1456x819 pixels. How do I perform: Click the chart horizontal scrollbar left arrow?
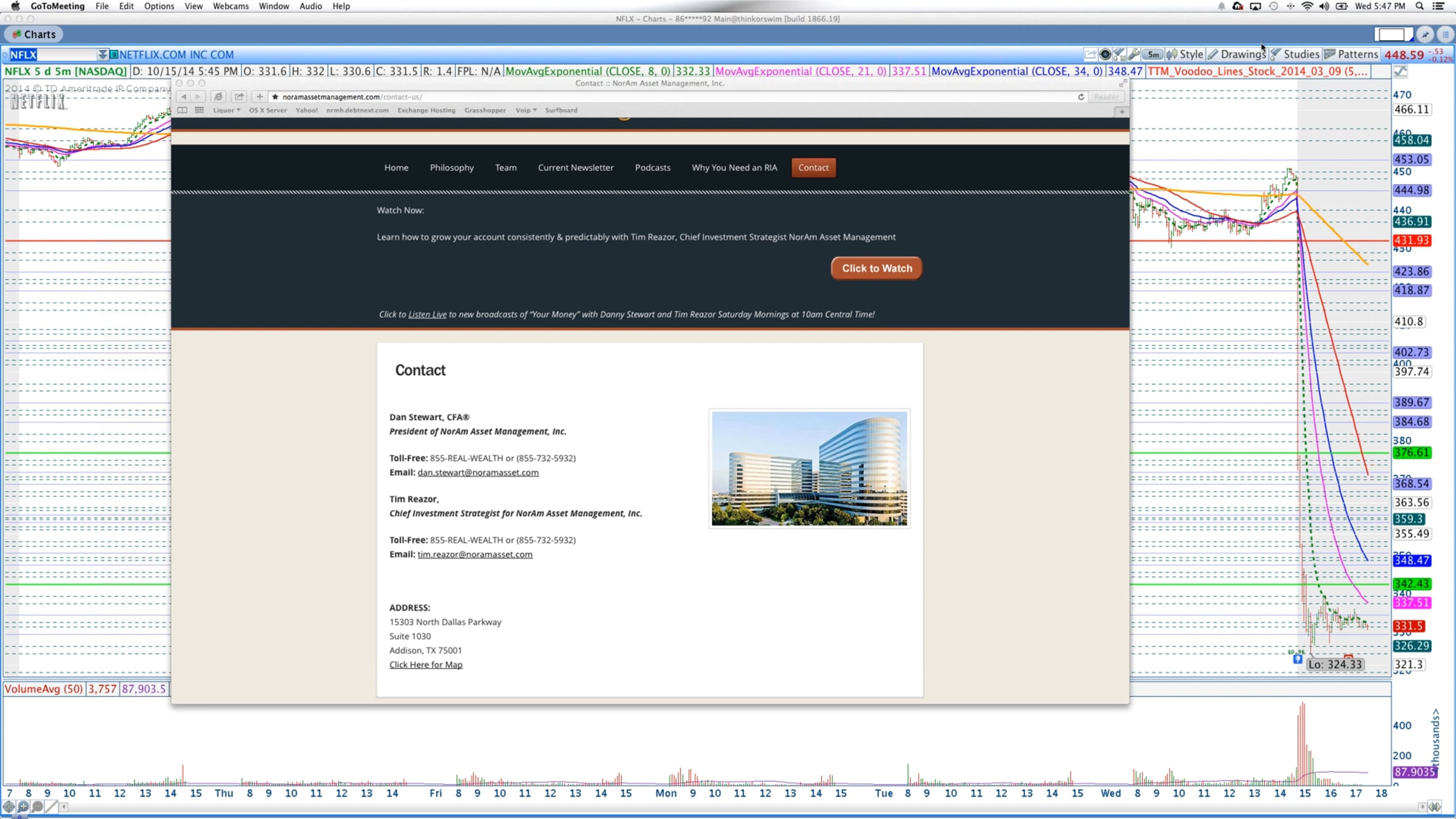(63, 807)
